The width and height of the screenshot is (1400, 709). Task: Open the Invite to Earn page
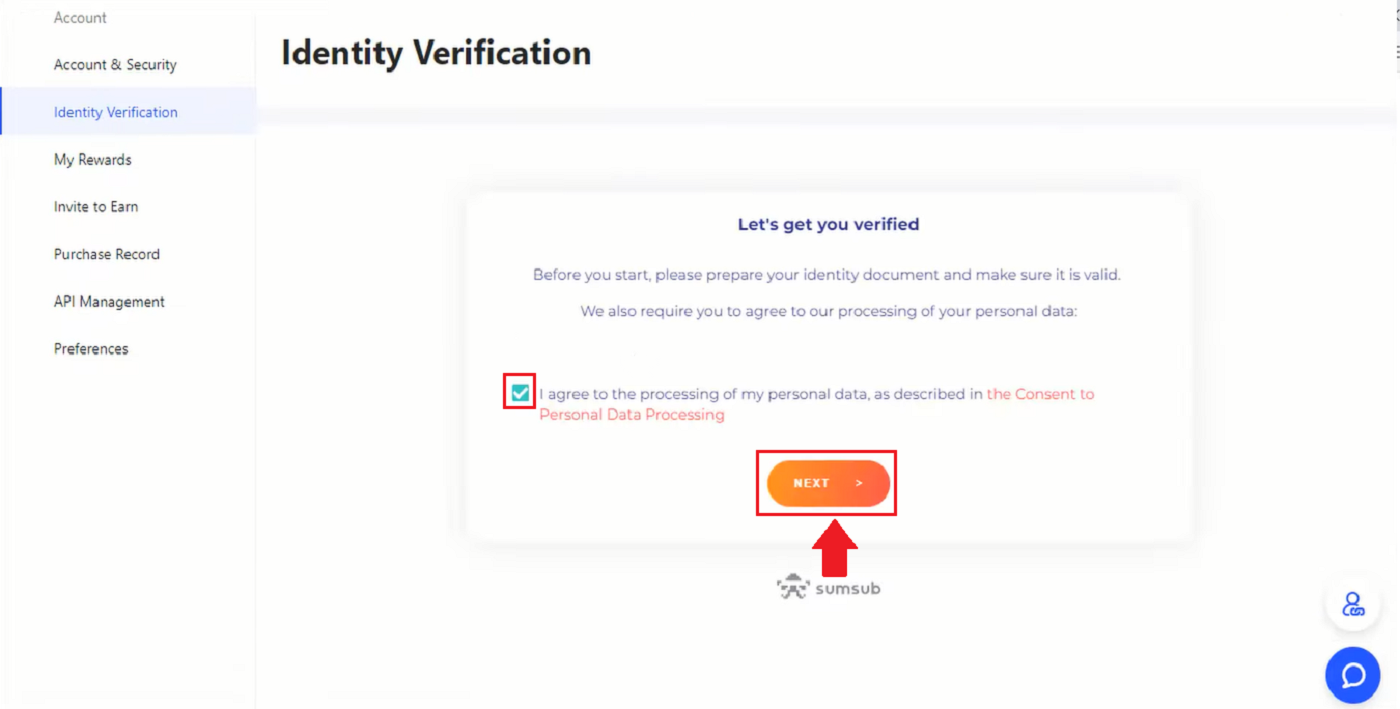[x=95, y=206]
